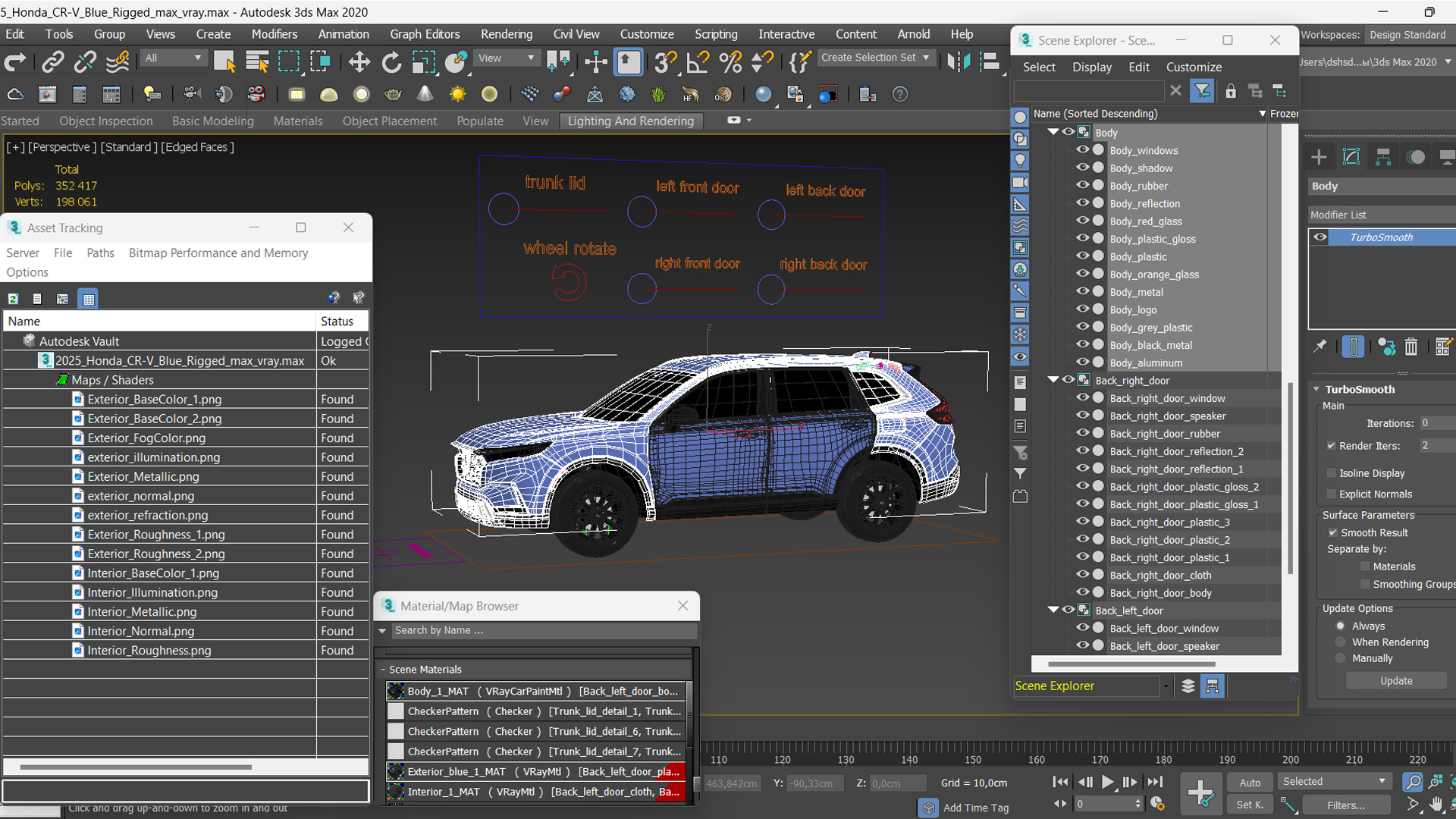Open Paths menu in Asset Tracking
This screenshot has height=819, width=1456.
click(100, 253)
